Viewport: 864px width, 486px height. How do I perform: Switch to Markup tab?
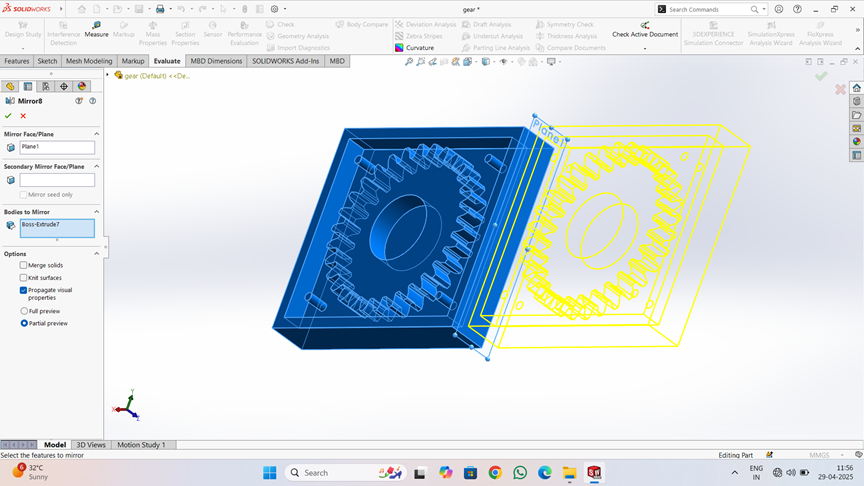tap(133, 61)
